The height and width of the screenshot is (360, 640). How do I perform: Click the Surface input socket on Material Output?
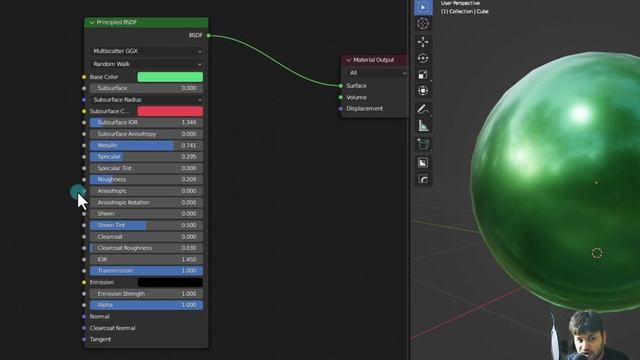(341, 86)
